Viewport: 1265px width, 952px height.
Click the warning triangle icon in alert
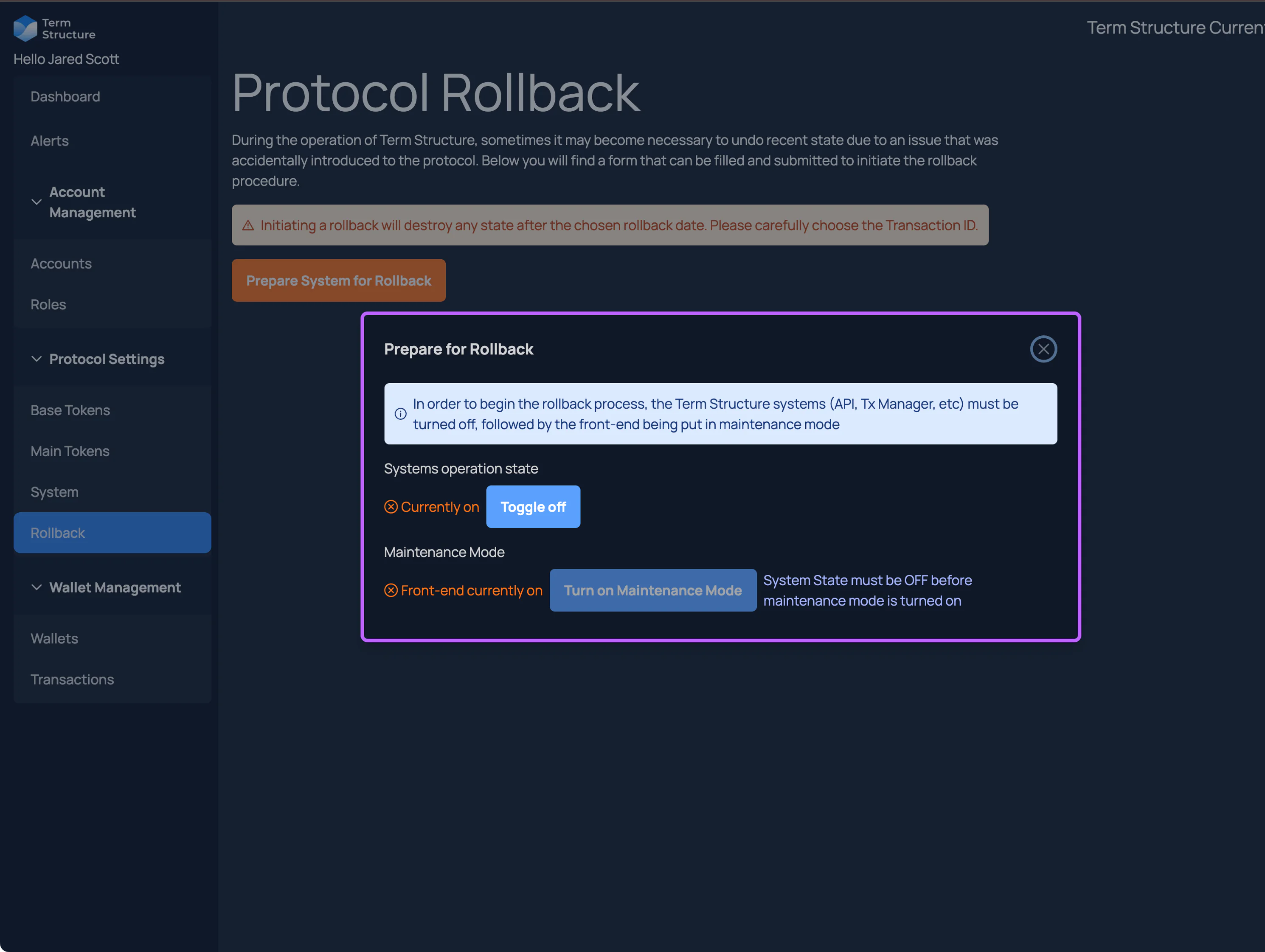(x=247, y=225)
